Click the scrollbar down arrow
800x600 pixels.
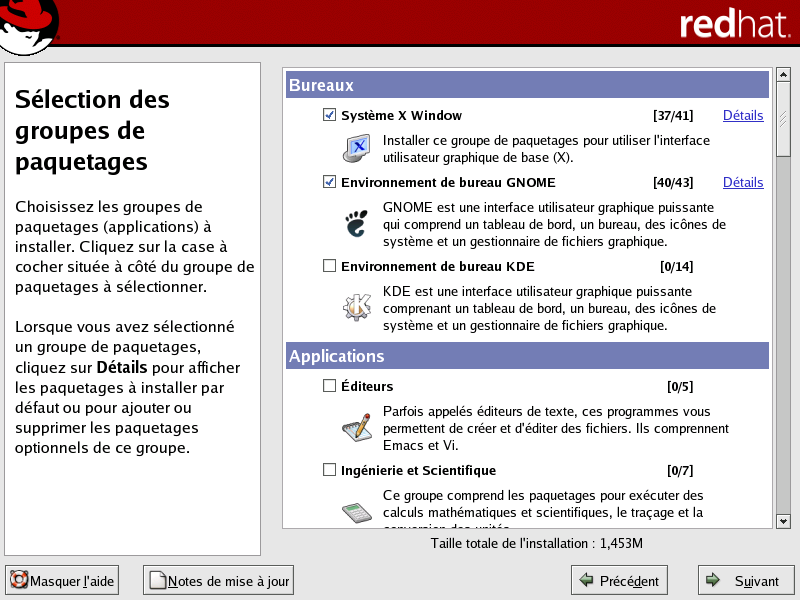[783, 521]
